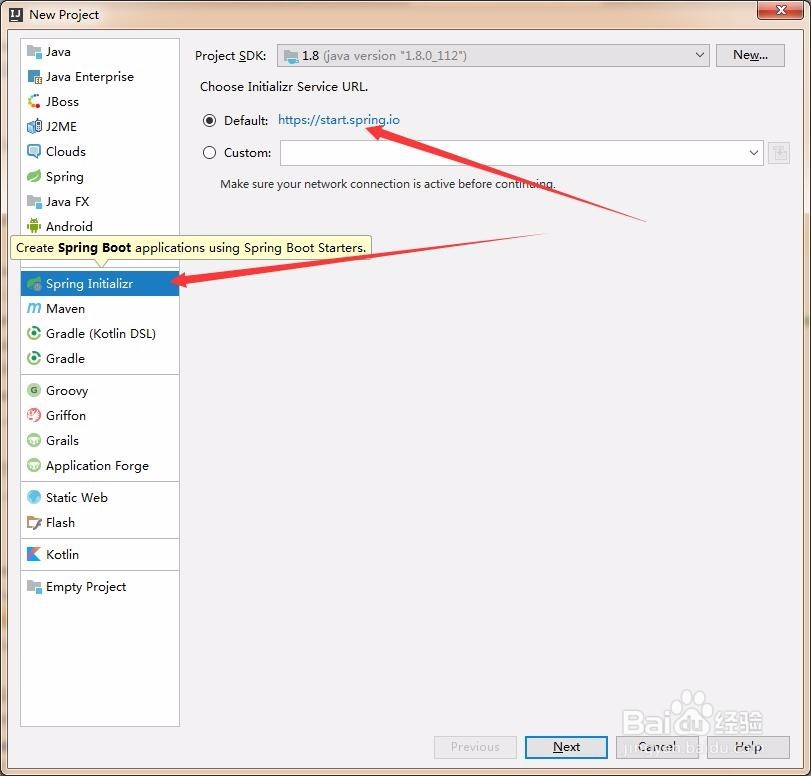Viewport: 811px width, 776px height.
Task: Click the "Clouds" label
Action: point(66,151)
